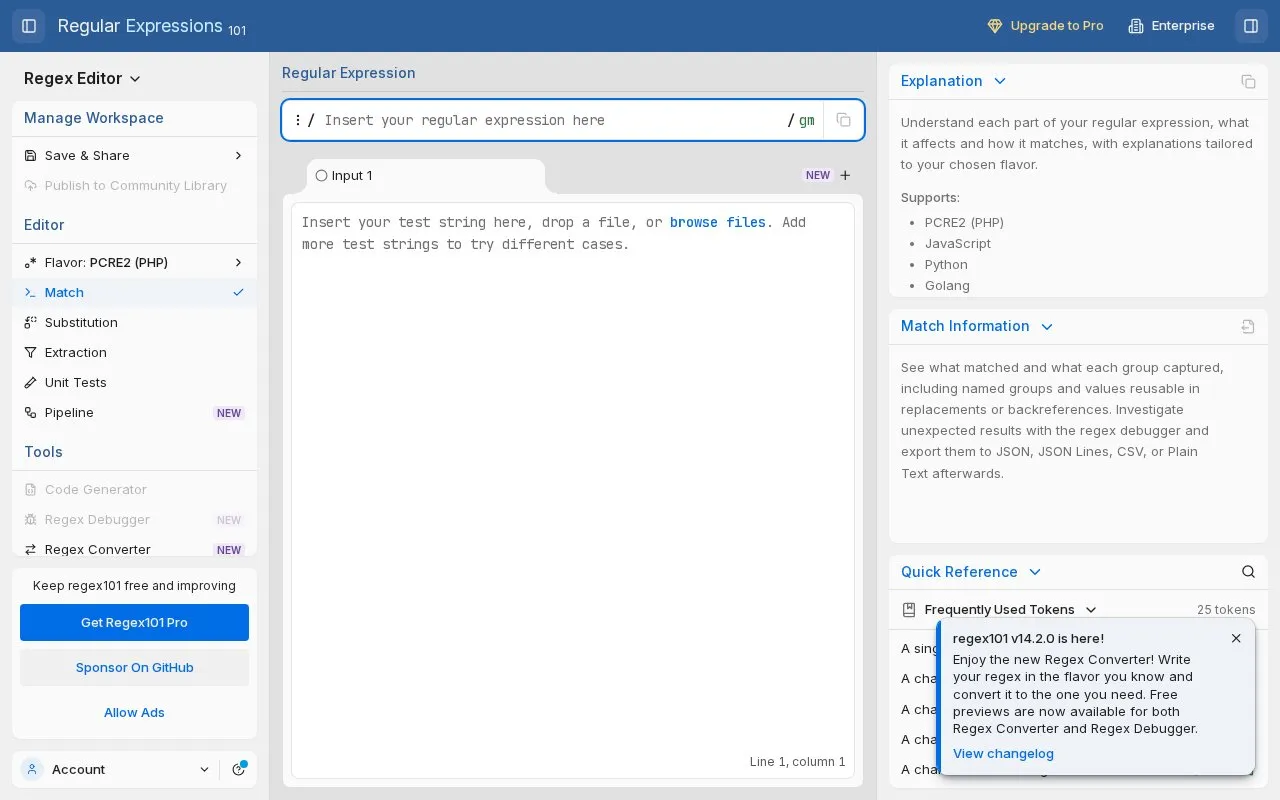Viewport: 1280px width, 800px height.
Task: Click the Upgrade to Pro link
Action: point(1045,26)
